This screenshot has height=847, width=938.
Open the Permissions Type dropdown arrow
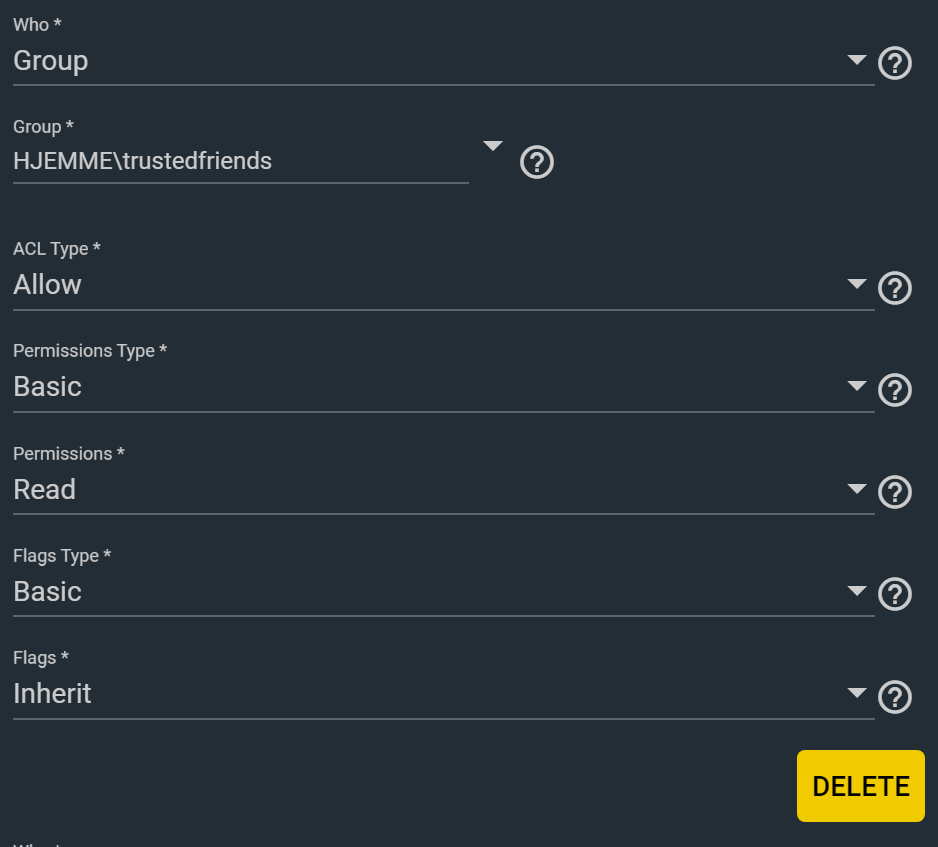pos(856,386)
